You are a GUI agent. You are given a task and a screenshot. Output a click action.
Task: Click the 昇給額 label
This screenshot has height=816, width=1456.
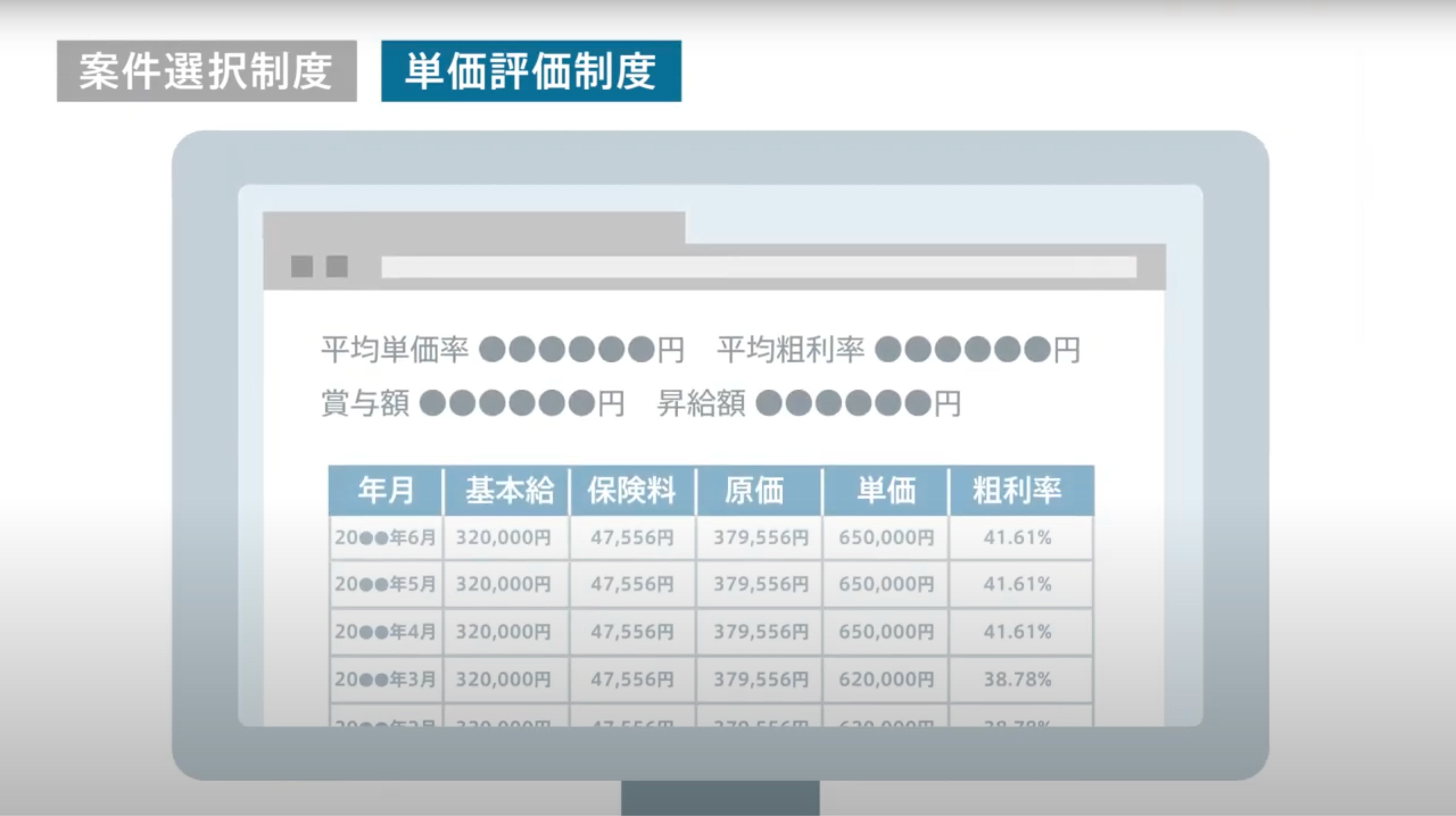tap(701, 403)
